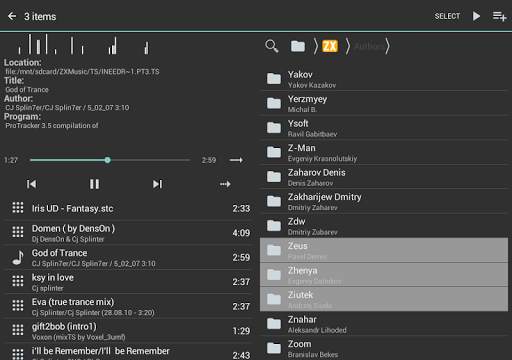Click the Znahar author name
The height and width of the screenshot is (360, 512).
point(302,319)
